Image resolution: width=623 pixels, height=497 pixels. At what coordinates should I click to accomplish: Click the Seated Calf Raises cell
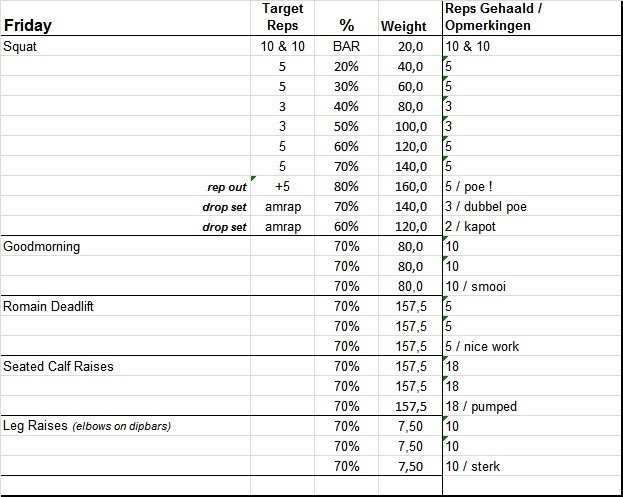click(x=59, y=366)
